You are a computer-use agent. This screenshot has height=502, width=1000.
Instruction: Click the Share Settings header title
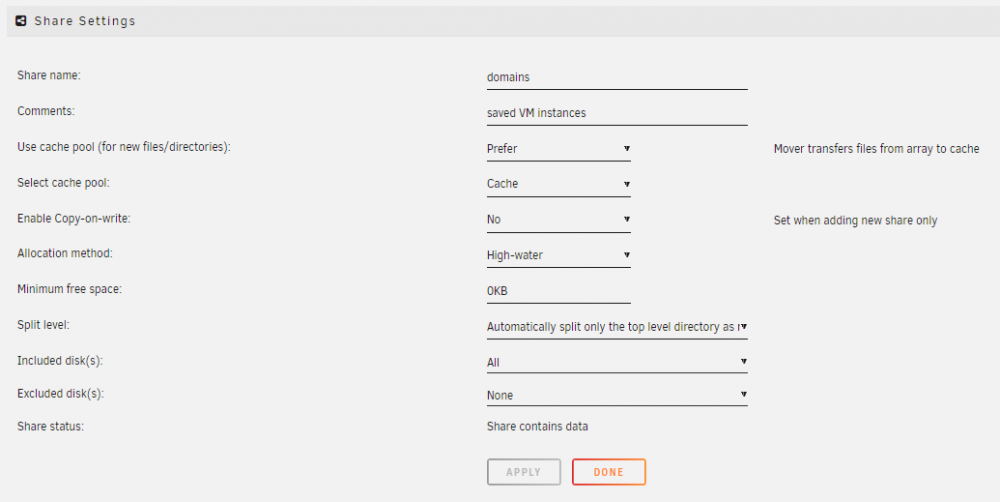point(85,21)
